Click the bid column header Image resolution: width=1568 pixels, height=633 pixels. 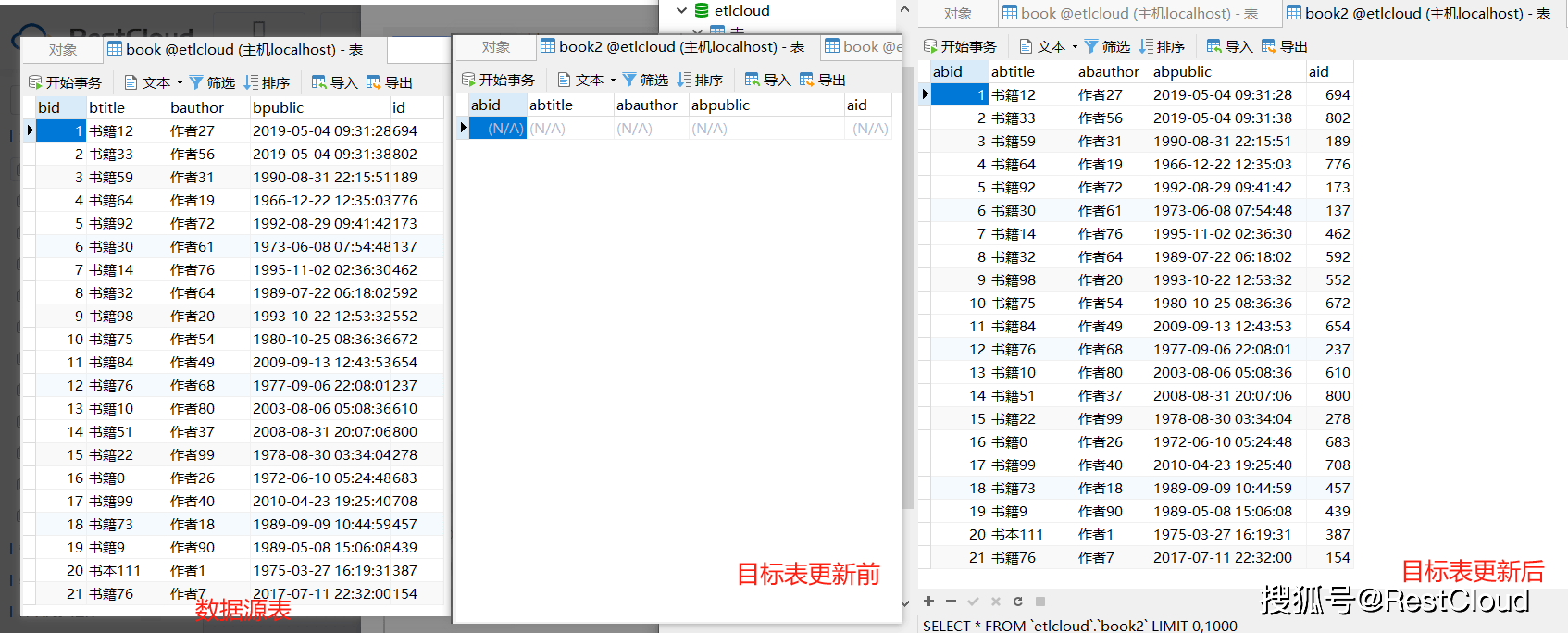60,107
